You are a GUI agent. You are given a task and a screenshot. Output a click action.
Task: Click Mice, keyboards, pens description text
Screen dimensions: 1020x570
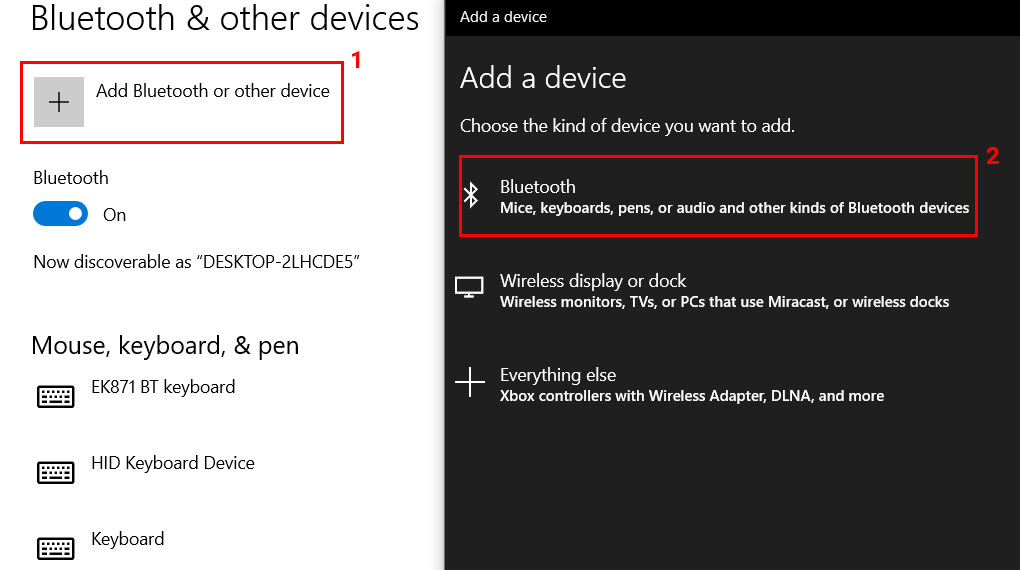(x=734, y=208)
